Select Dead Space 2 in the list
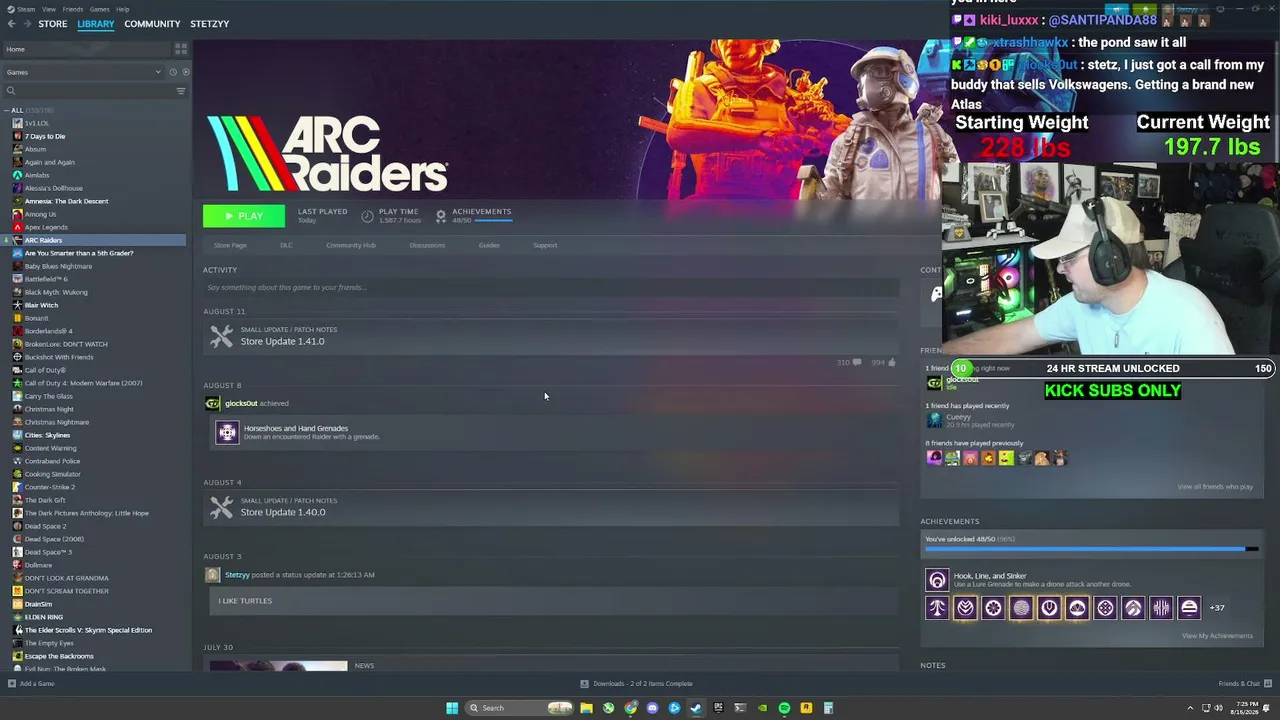 click(45, 526)
